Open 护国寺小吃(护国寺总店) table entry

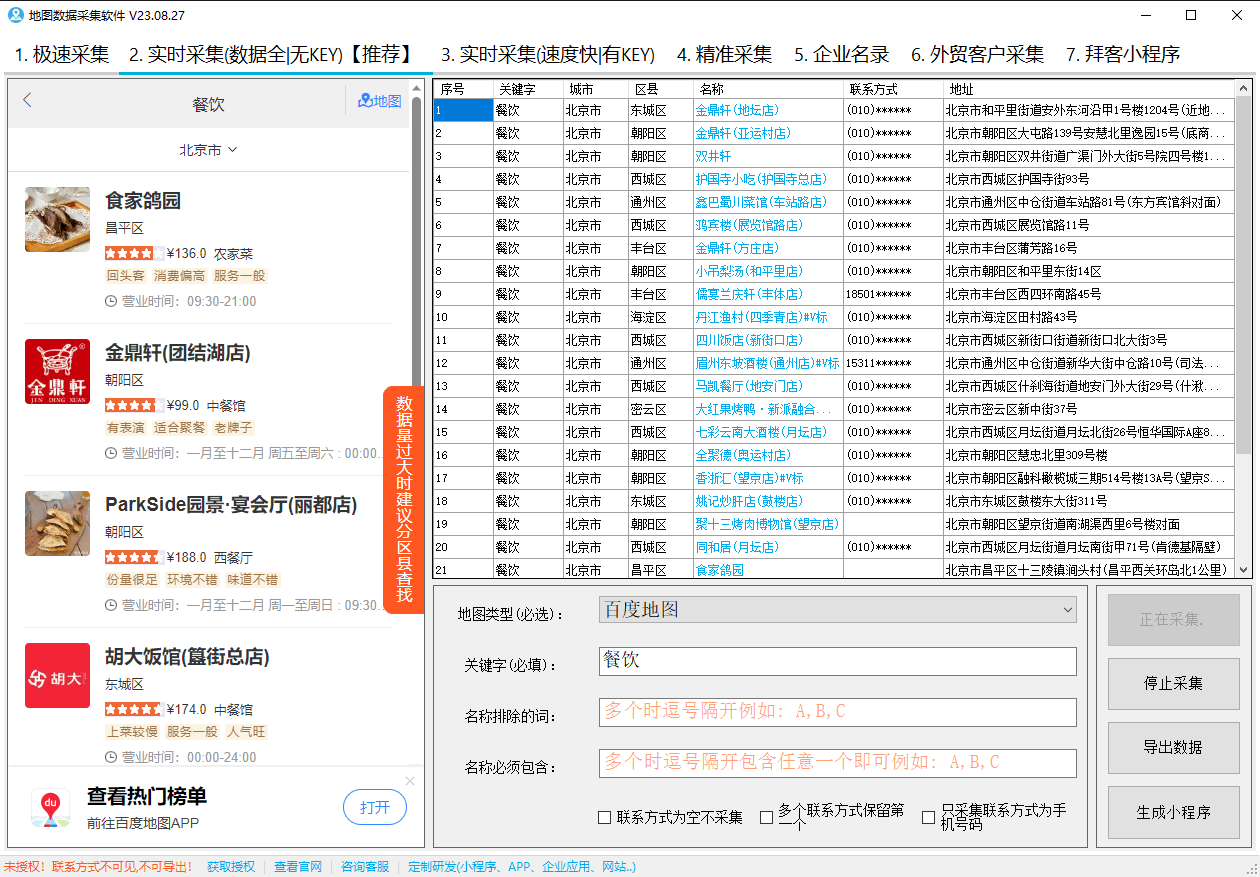[x=761, y=179]
